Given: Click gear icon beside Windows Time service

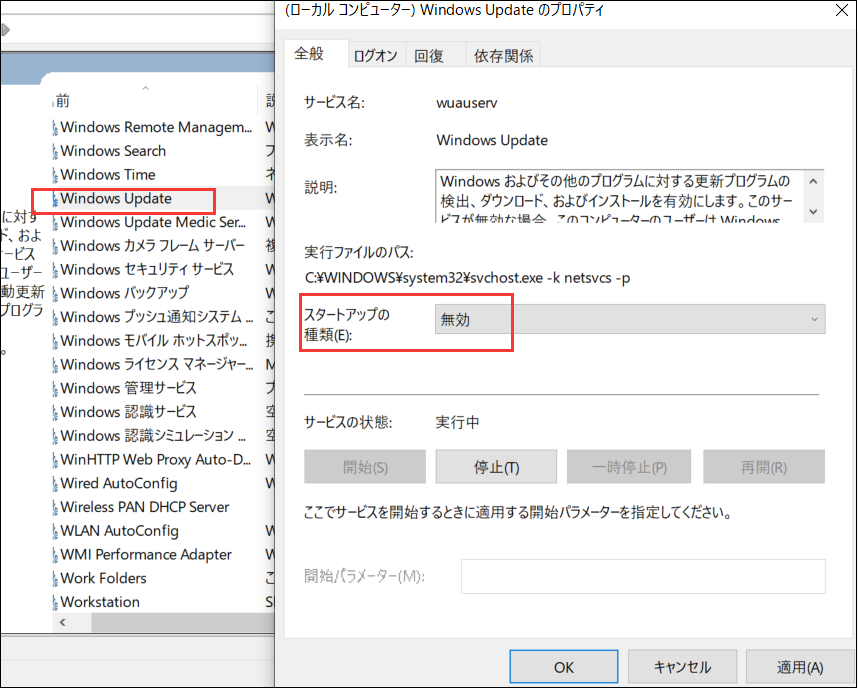Looking at the screenshot, I should [x=55, y=175].
